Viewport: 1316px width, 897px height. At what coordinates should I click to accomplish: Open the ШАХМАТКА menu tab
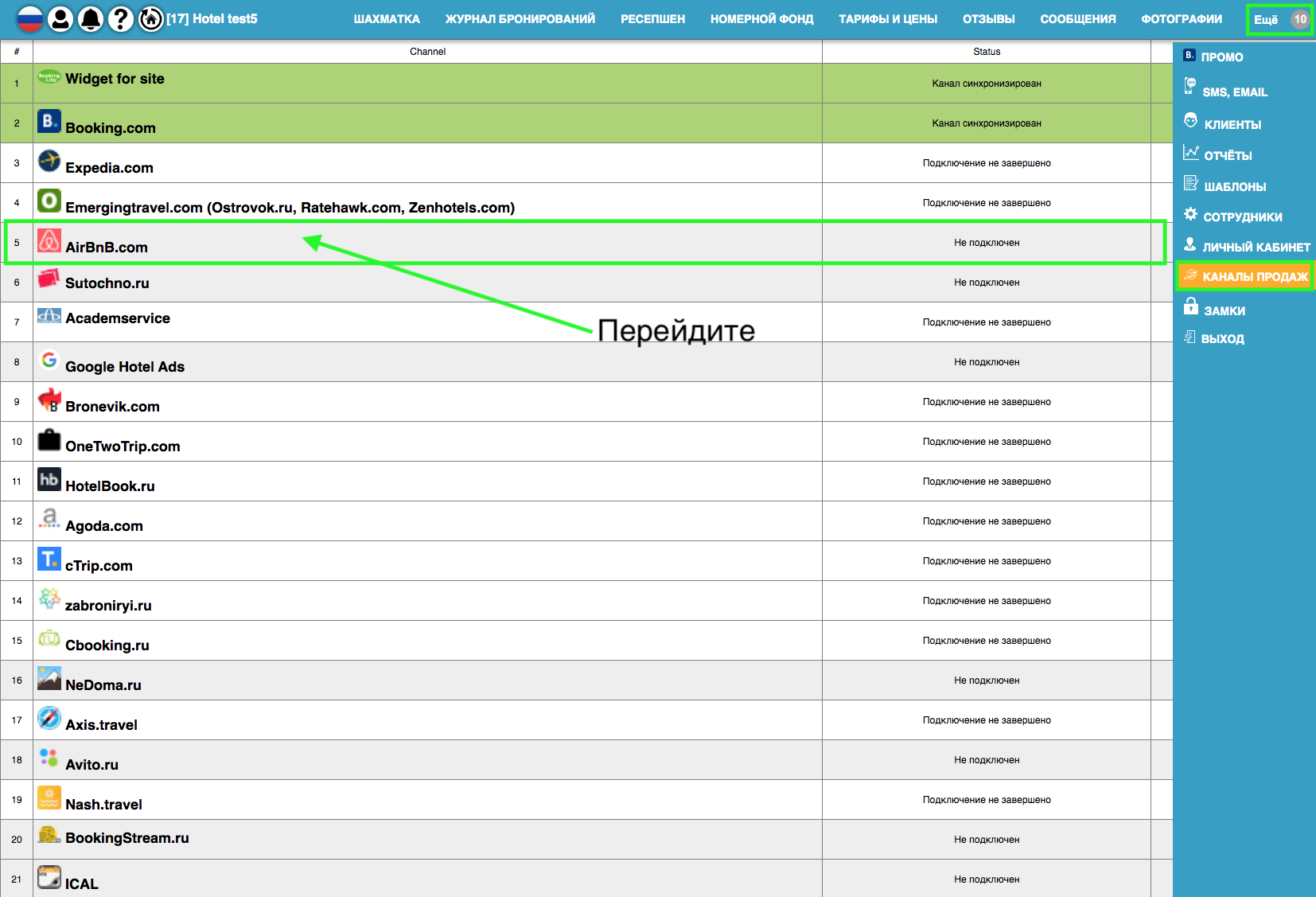[x=387, y=19]
